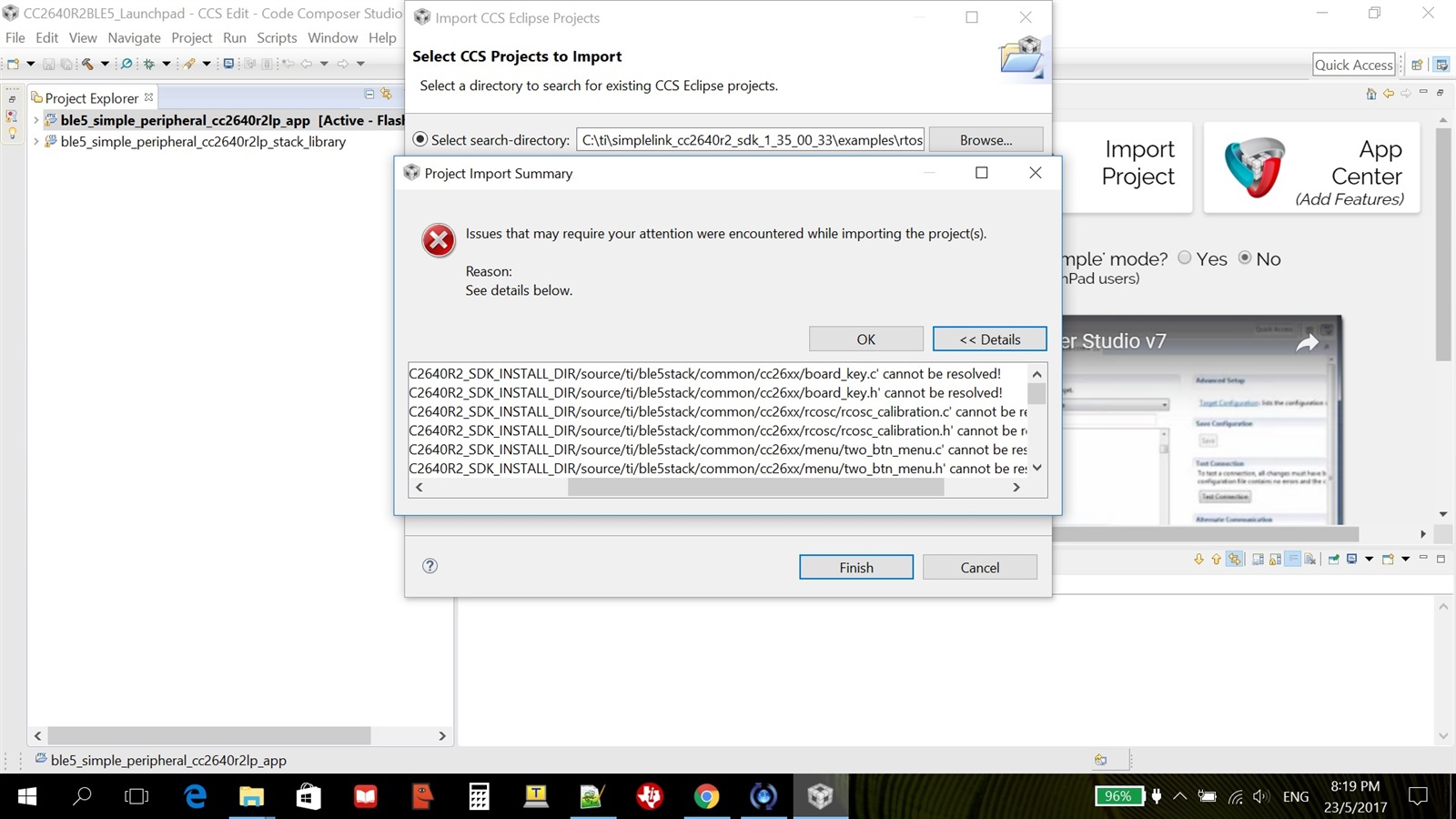This screenshot has height=819, width=1456.
Task: Click the two_btn_menu.h error line
Action: coord(718,468)
